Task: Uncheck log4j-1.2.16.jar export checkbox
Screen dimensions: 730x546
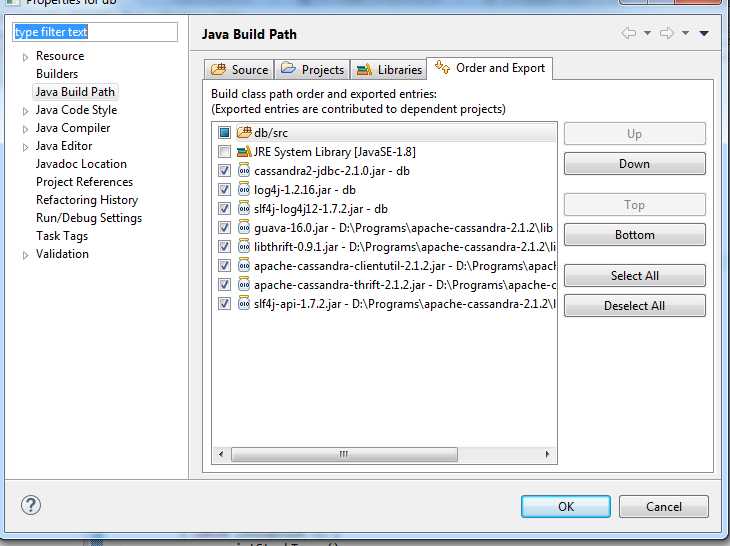Action: point(224,190)
